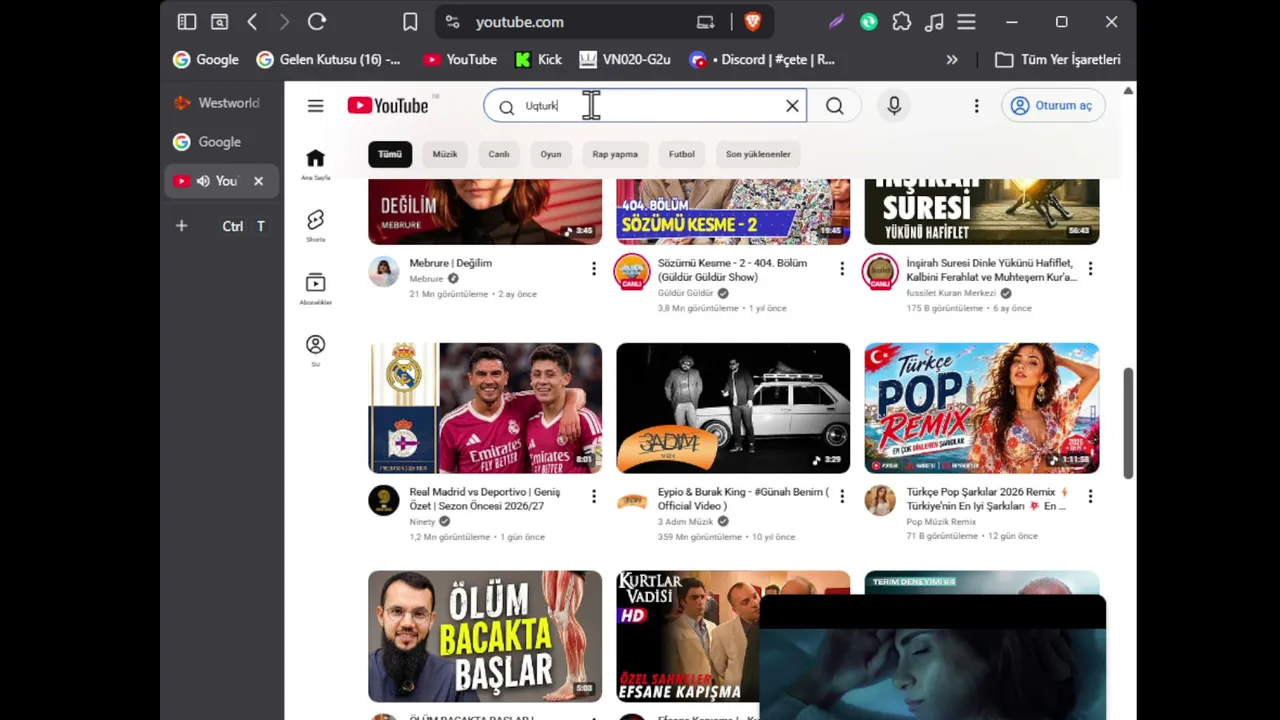Open the Brave Shields lion icon
The height and width of the screenshot is (720, 1280).
(752, 22)
